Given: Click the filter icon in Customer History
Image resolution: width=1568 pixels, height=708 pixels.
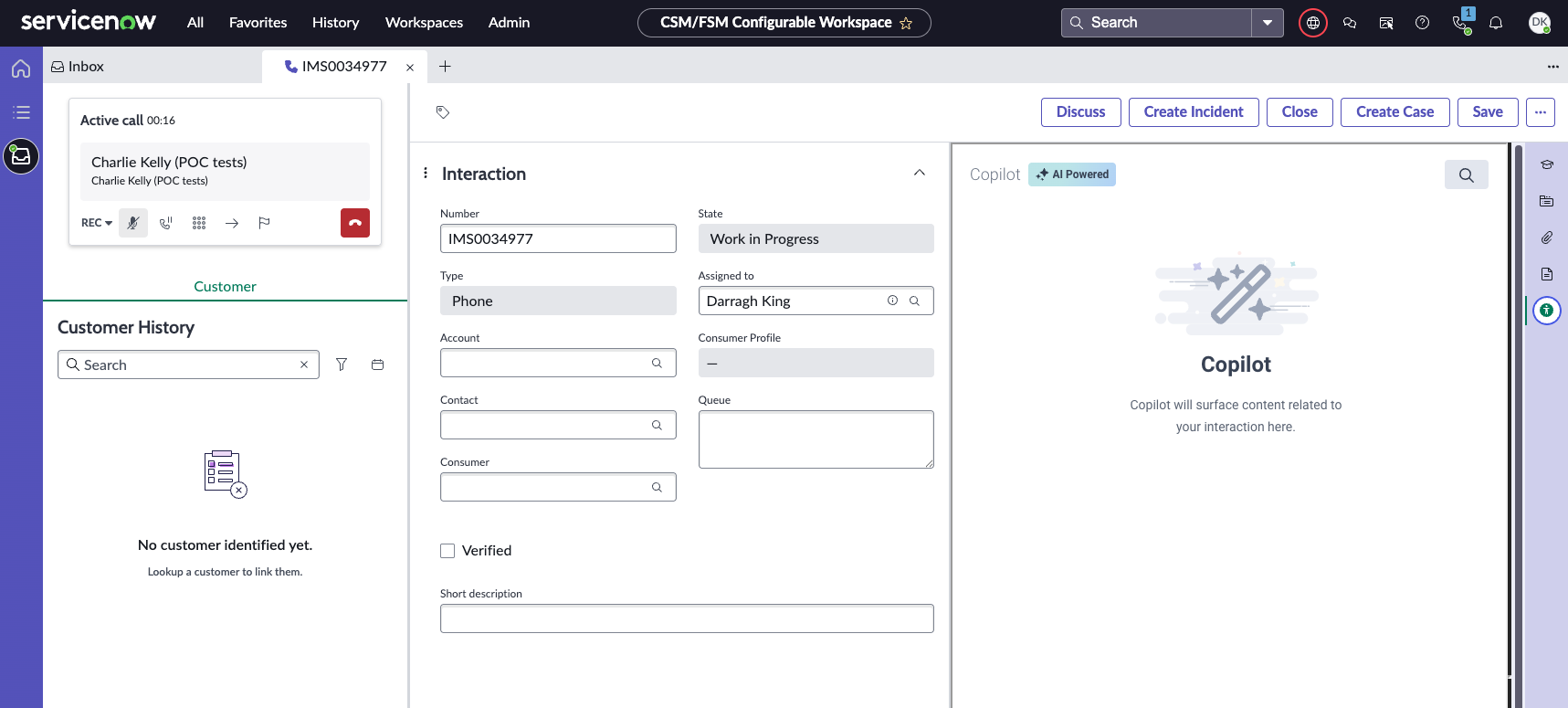Looking at the screenshot, I should (342, 365).
